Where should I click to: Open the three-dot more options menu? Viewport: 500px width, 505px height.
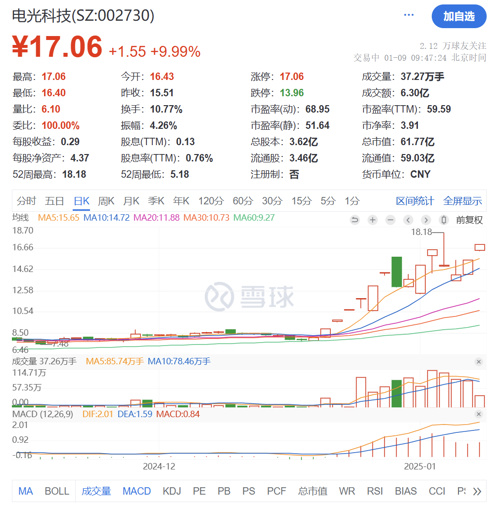(x=409, y=15)
